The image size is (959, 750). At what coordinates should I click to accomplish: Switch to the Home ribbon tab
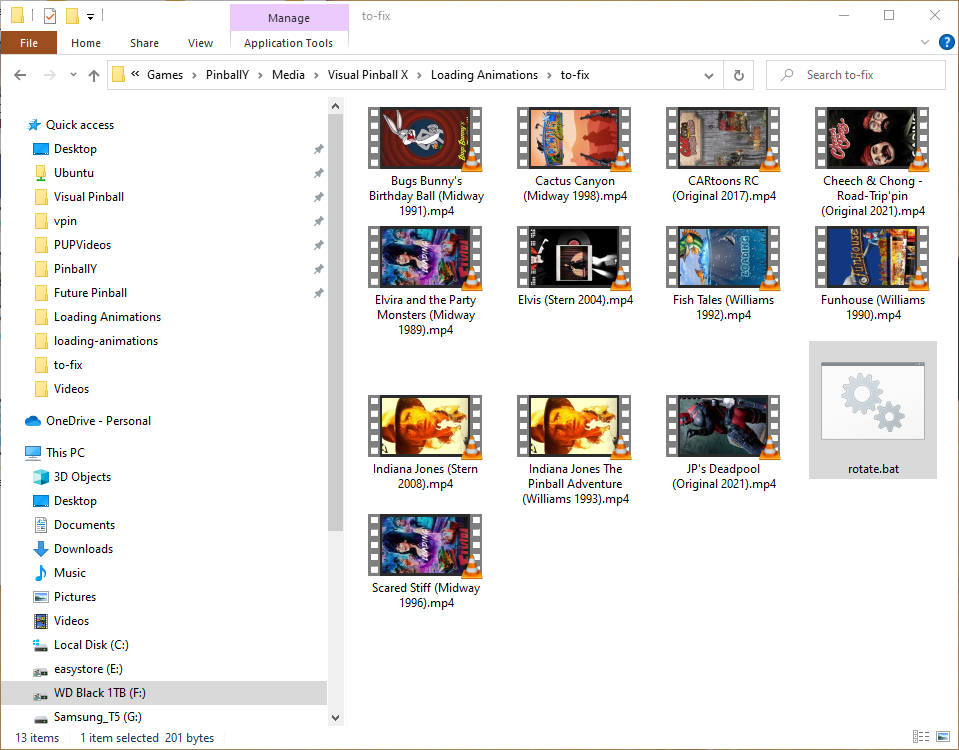tap(86, 43)
